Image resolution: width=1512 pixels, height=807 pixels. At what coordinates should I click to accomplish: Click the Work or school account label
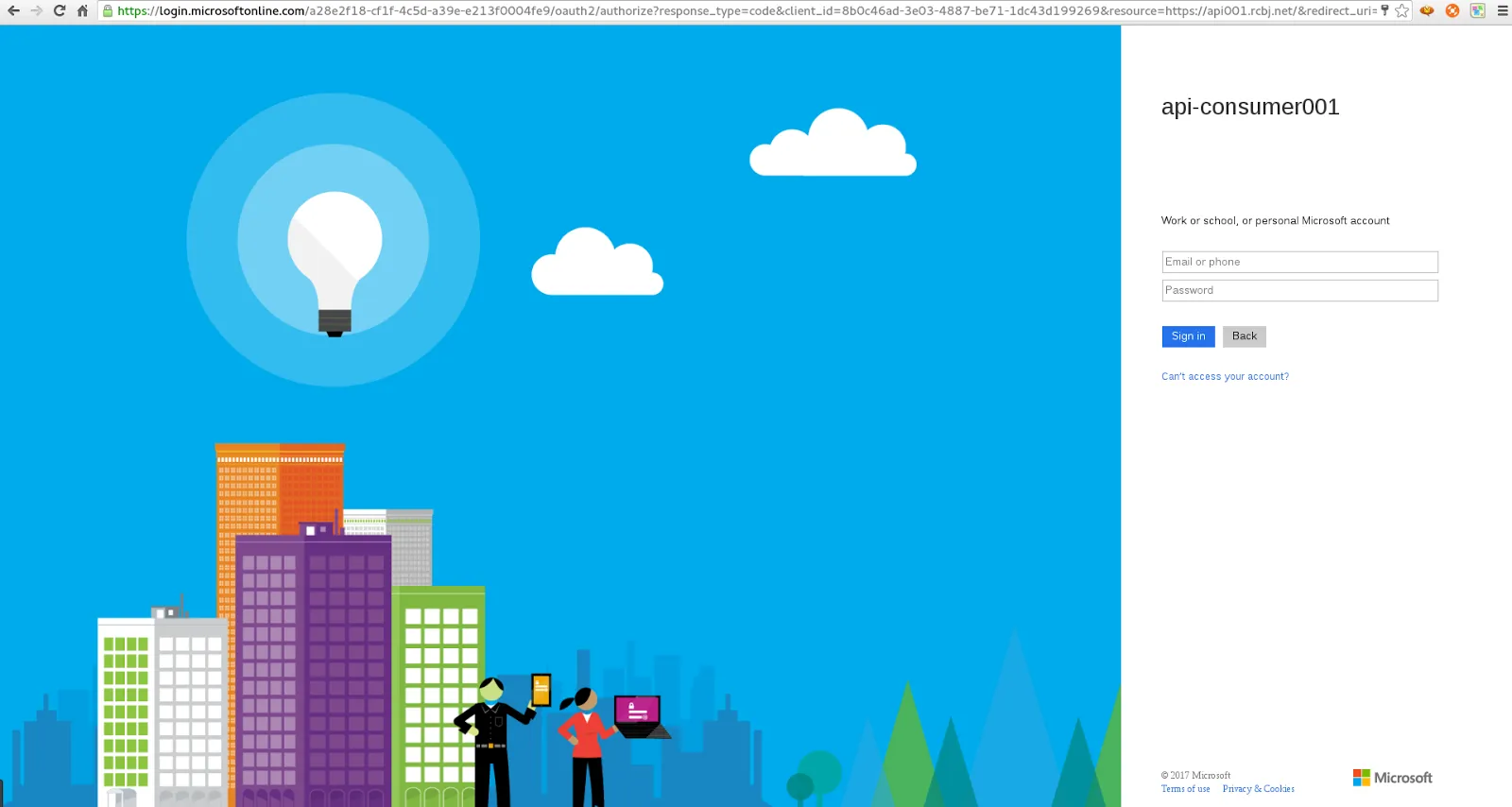pos(1275,220)
